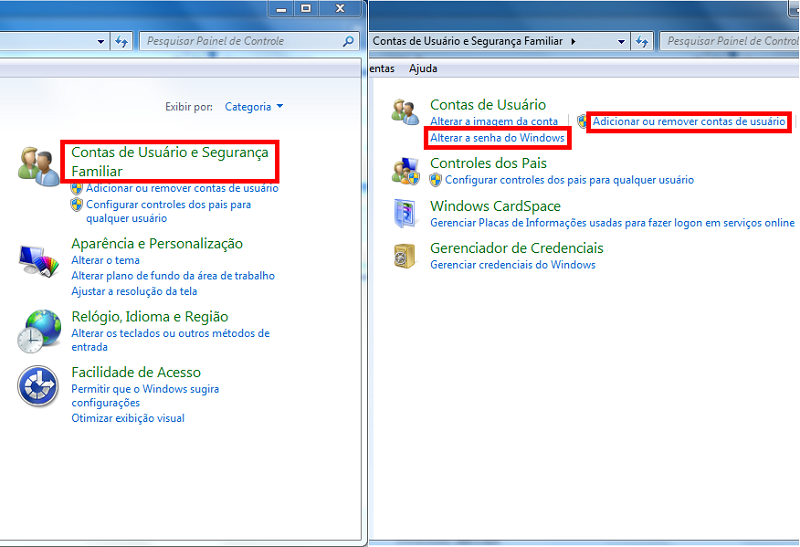Click Permitir que o Windows sugira configurações
The height and width of the screenshot is (547, 800).
click(x=145, y=396)
